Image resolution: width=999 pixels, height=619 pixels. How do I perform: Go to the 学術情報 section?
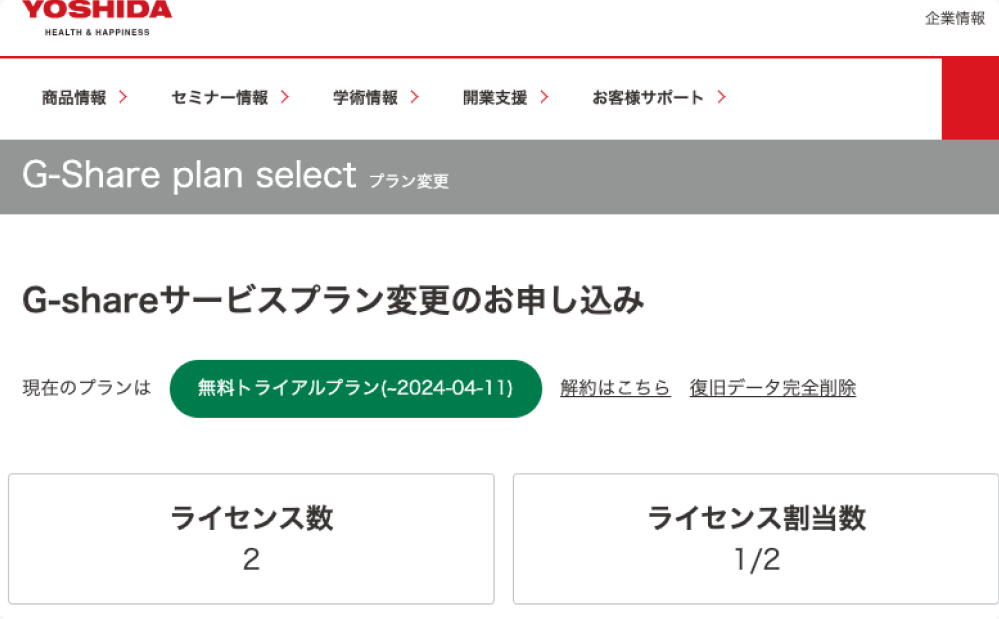pyautogui.click(x=365, y=98)
